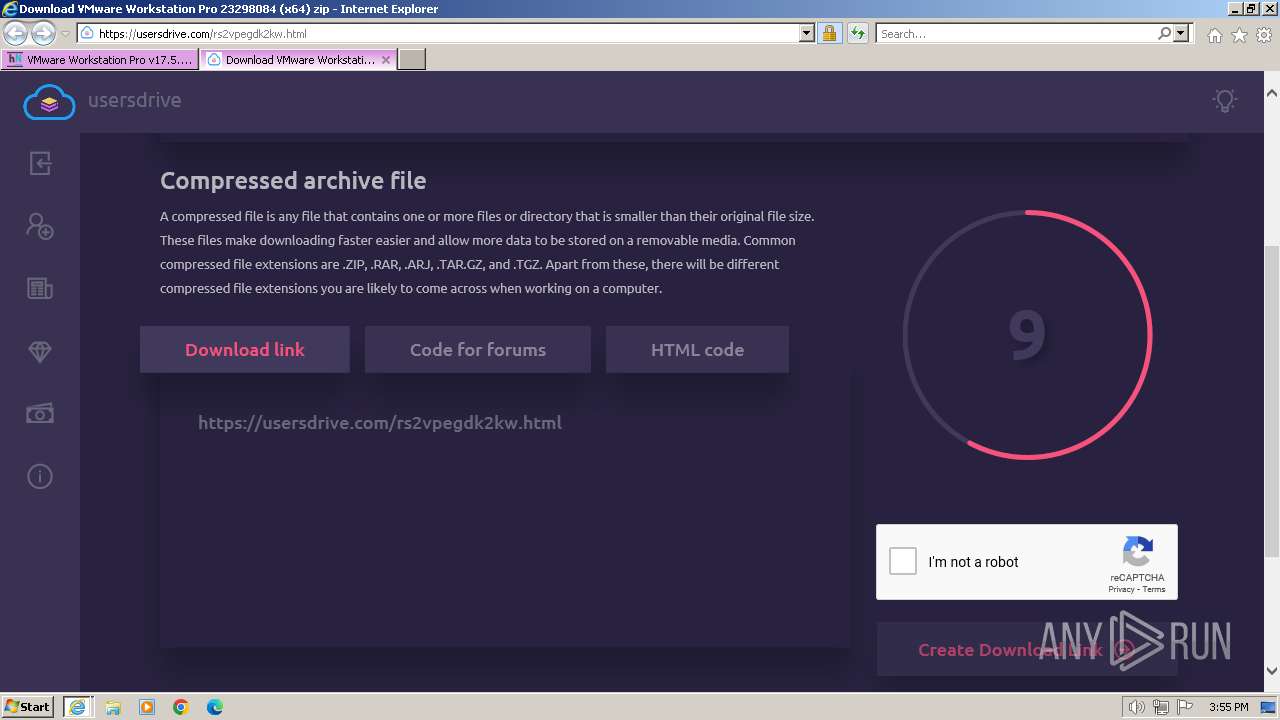Click the Search input field
The width and height of the screenshot is (1280, 720).
pos(1016,33)
